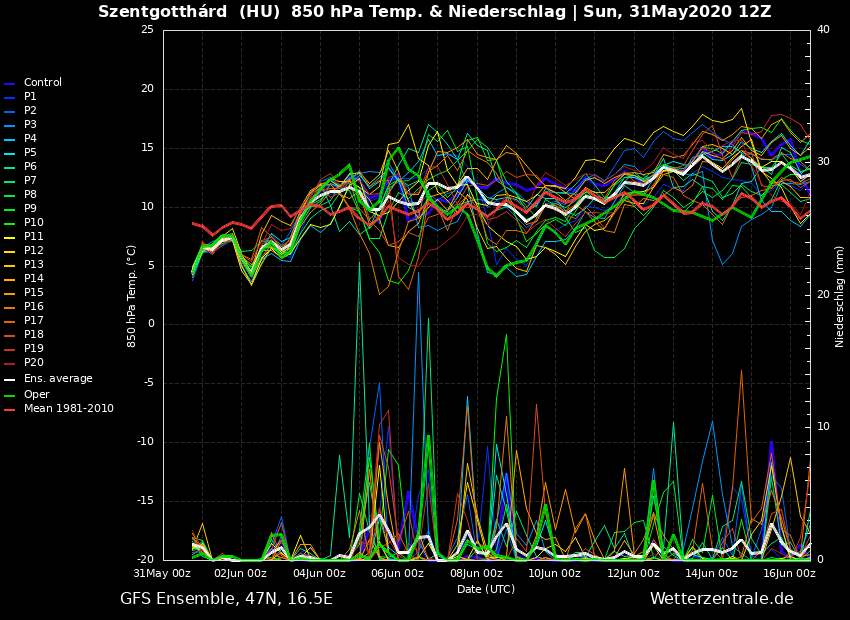This screenshot has width=850, height=620.
Task: Select the Mean 1981-2010 legend entry
Action: pos(68,409)
